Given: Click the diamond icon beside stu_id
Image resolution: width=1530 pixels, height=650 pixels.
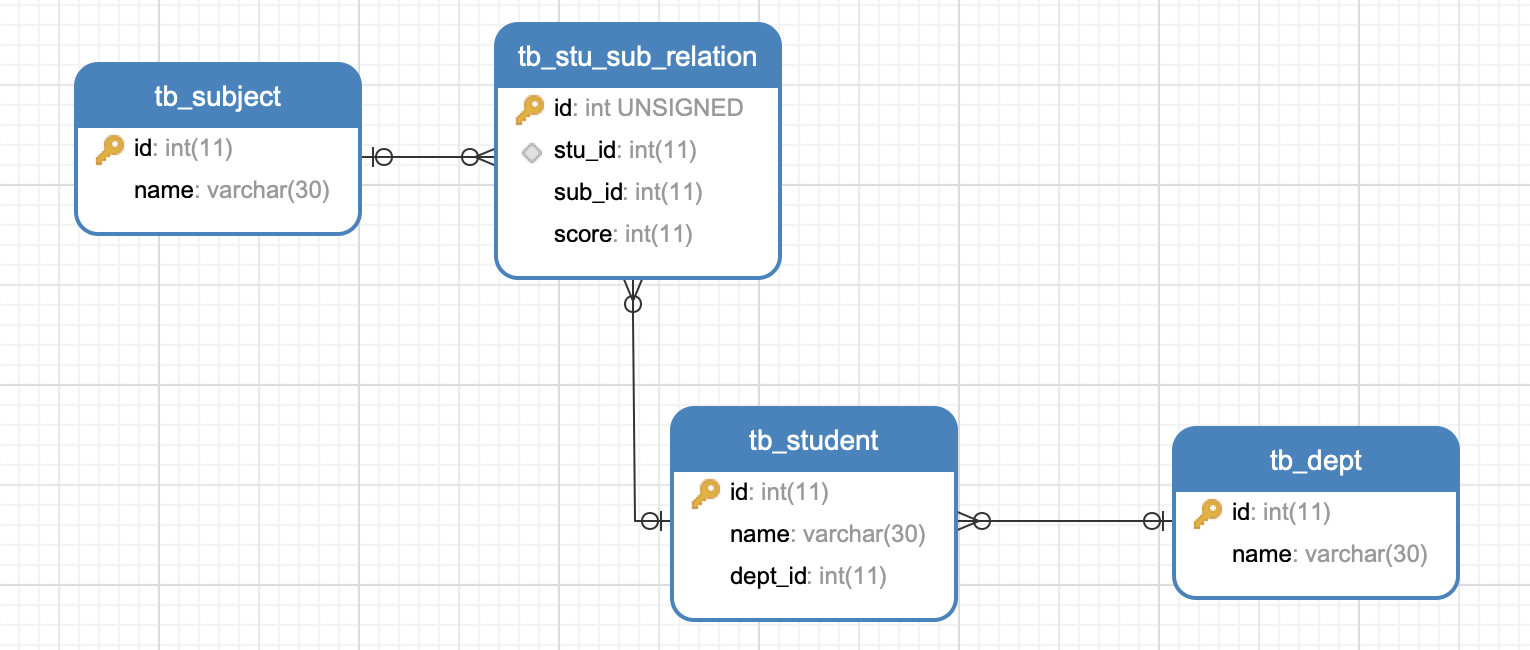Looking at the screenshot, I should click(x=532, y=152).
